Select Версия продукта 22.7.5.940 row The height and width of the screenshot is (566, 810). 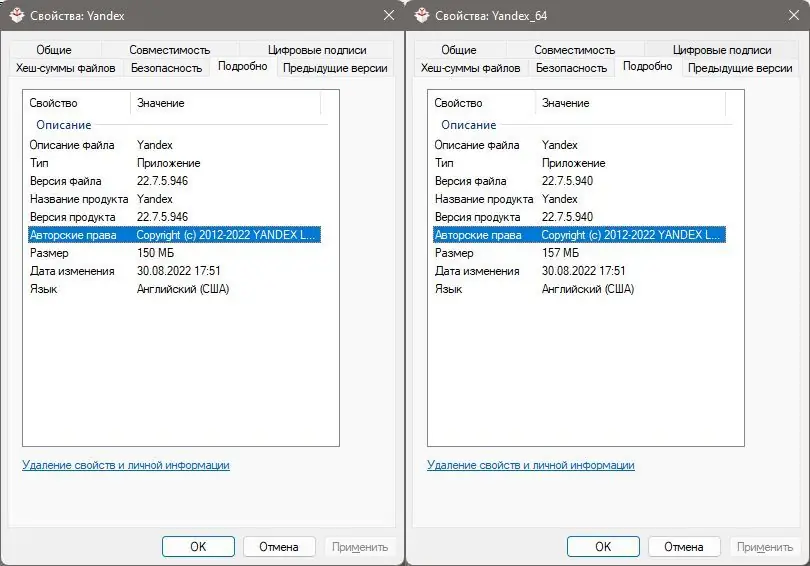580,217
